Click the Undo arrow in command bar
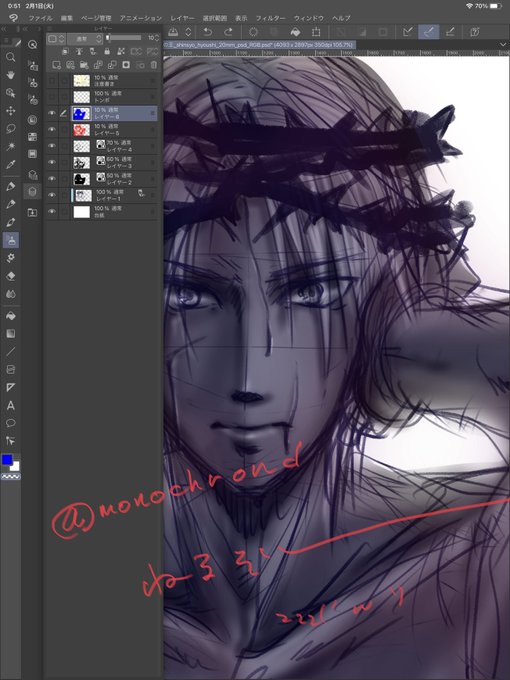The image size is (510, 680). (207, 32)
